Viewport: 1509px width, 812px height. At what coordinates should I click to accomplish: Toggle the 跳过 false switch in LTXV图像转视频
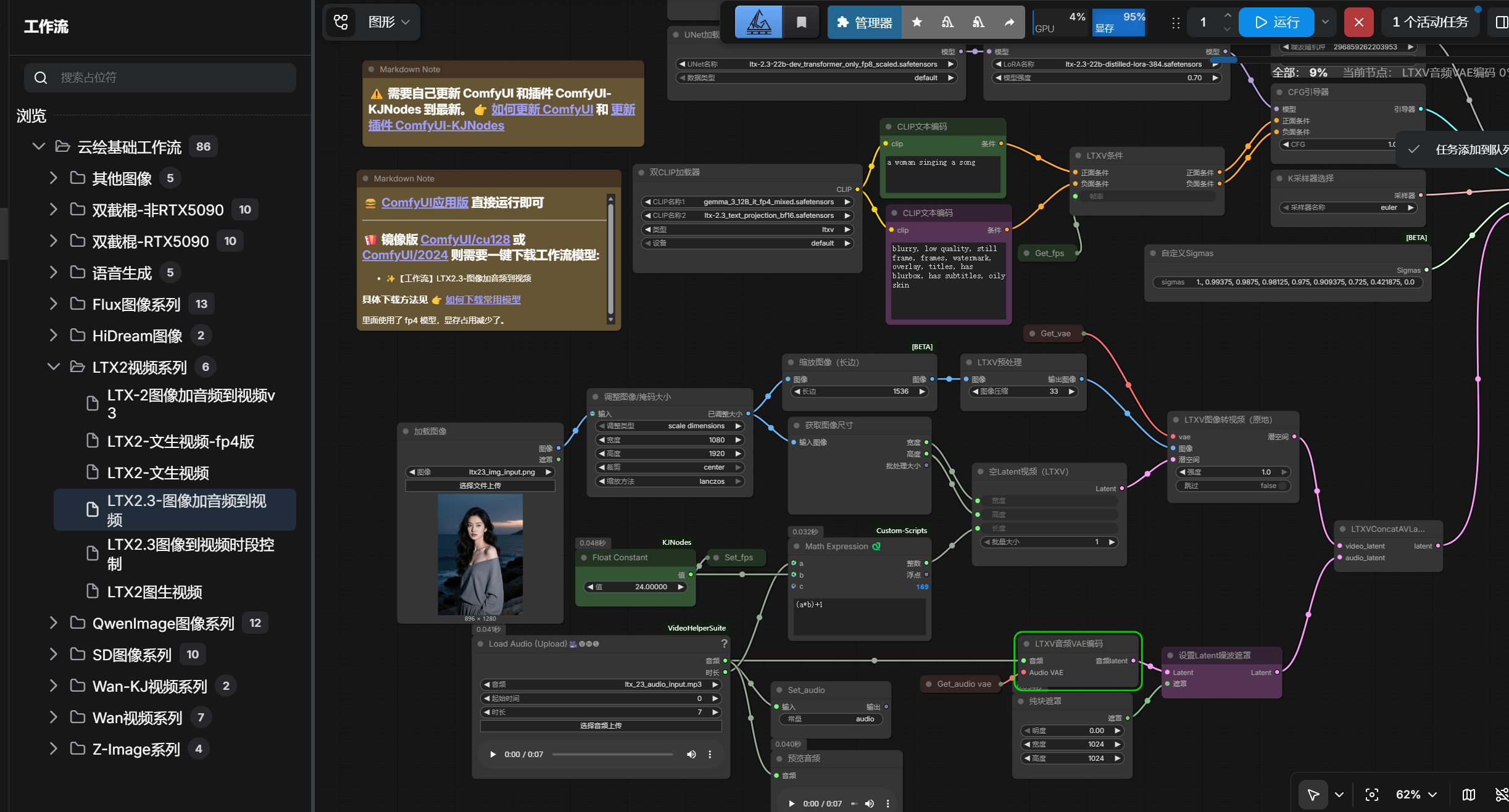pyautogui.click(x=1233, y=486)
